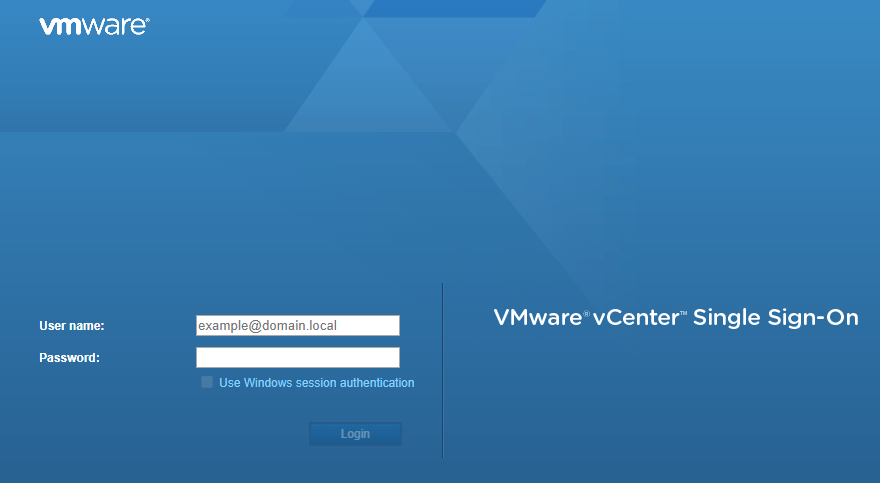Click into the Password input field
The width and height of the screenshot is (880, 483).
click(x=297, y=358)
